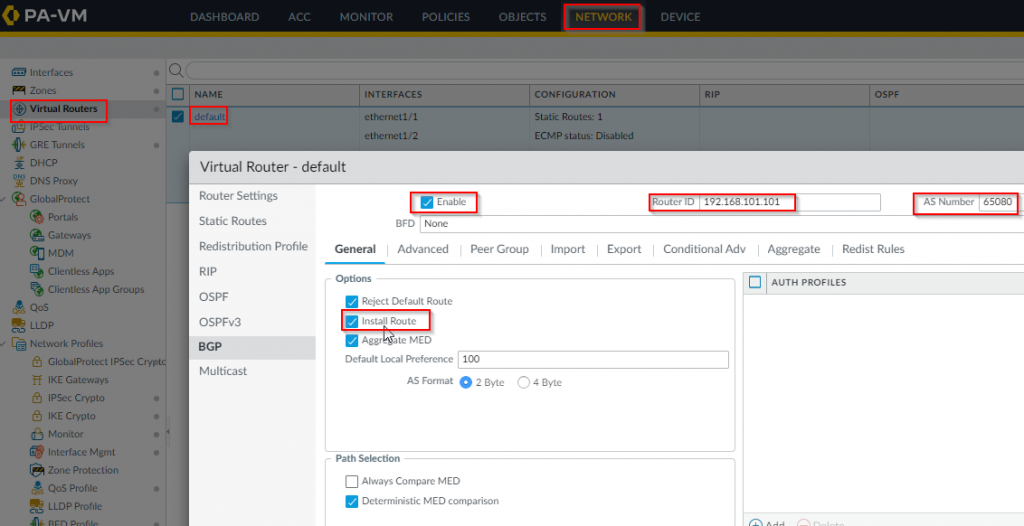Click the Clientless Apps icon

(x=37, y=271)
